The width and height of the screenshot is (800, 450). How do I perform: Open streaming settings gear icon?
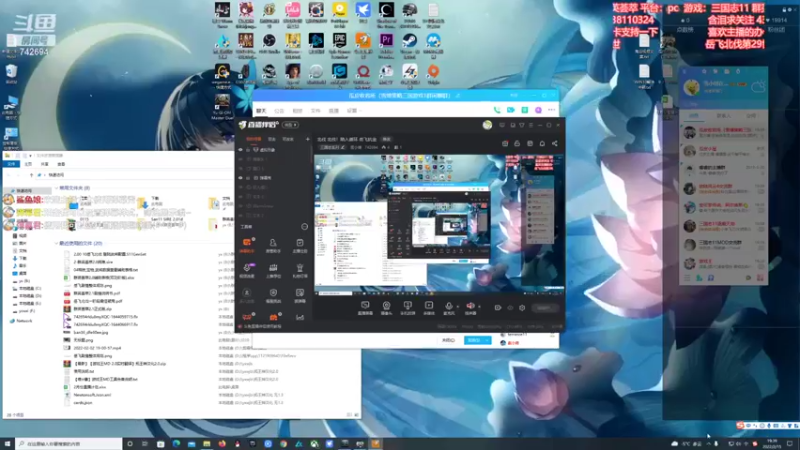click(x=522, y=308)
